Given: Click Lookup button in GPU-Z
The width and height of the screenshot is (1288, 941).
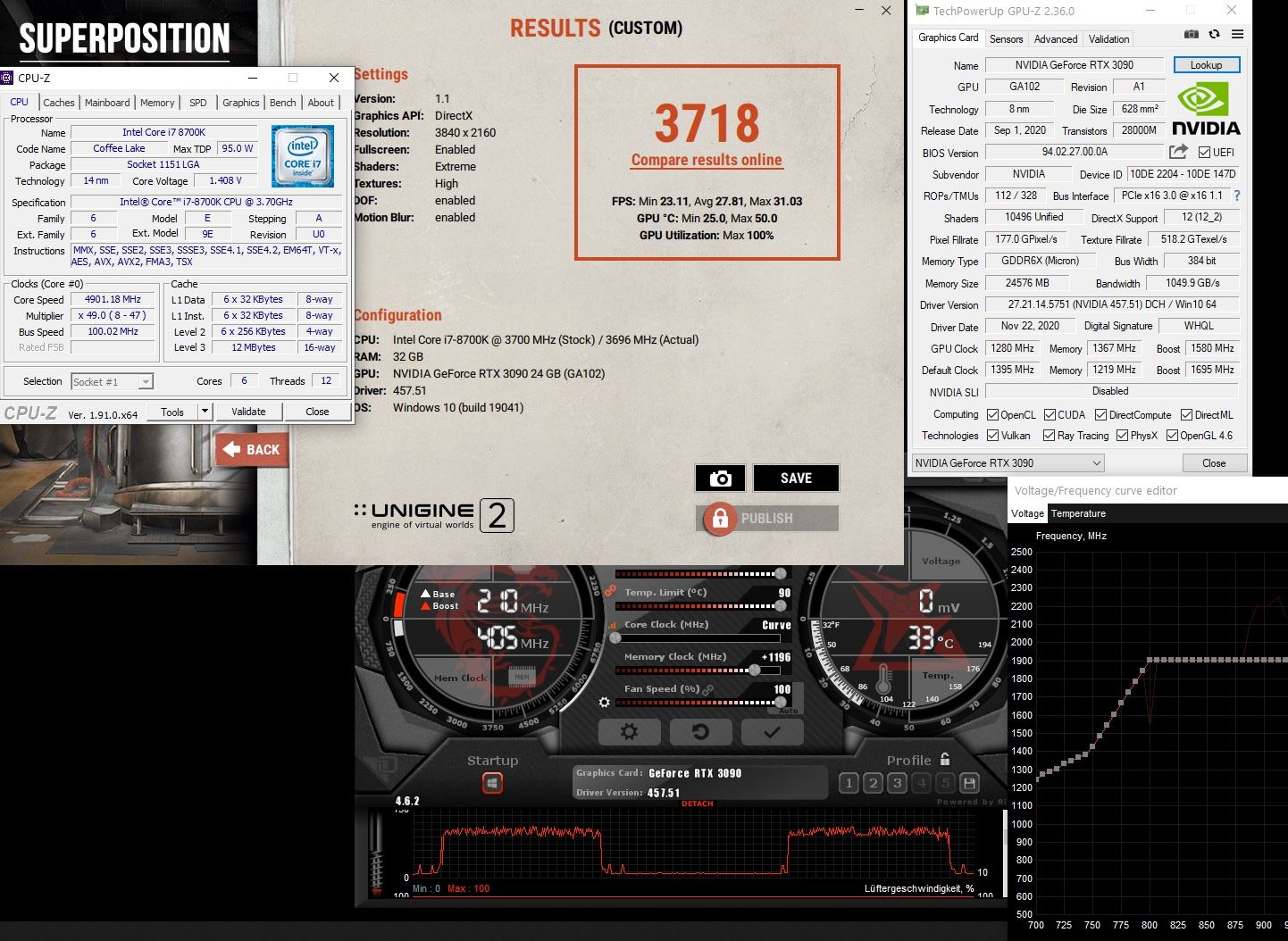Looking at the screenshot, I should pos(1206,65).
